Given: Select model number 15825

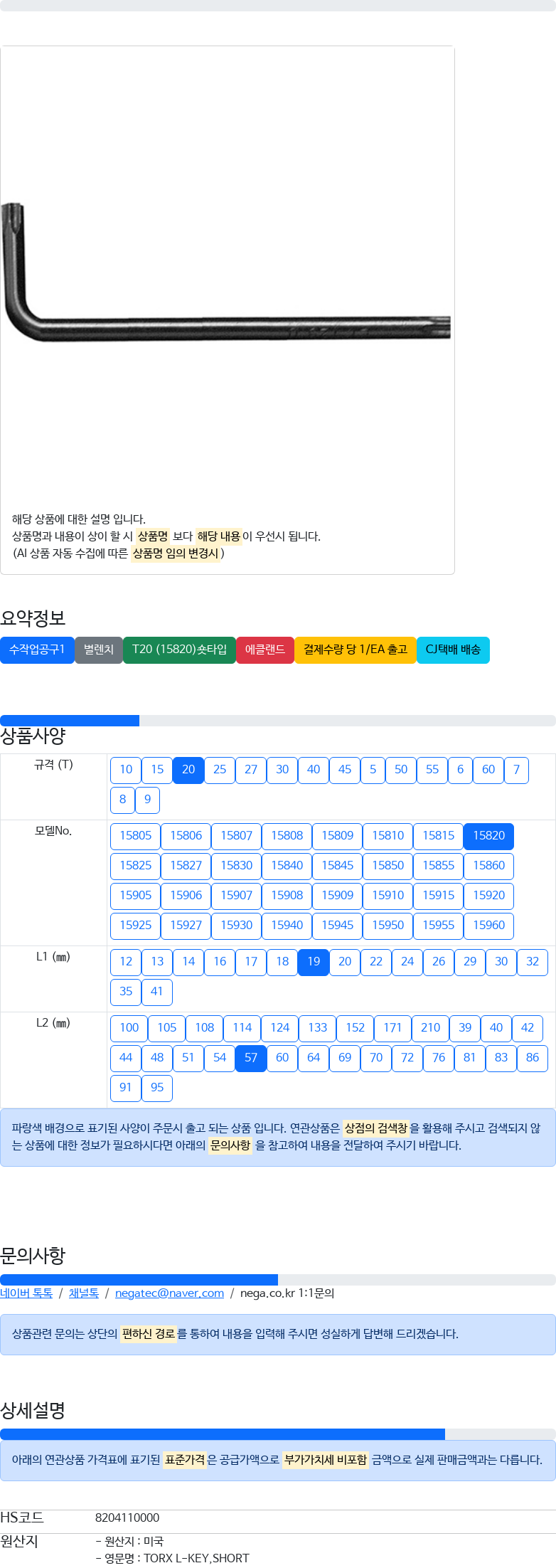Looking at the screenshot, I should point(135,866).
